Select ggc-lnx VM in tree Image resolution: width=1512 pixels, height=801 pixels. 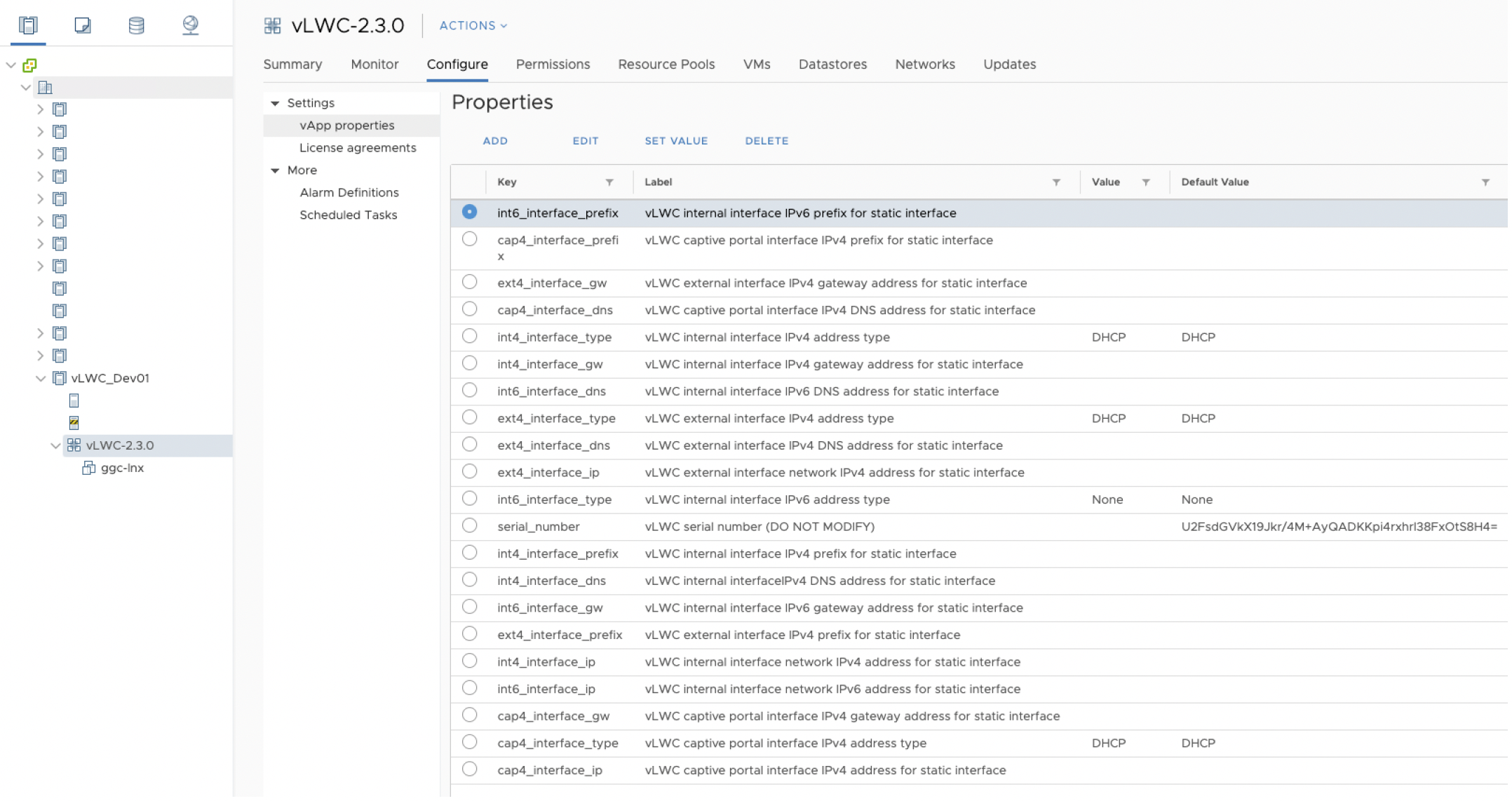coord(123,469)
